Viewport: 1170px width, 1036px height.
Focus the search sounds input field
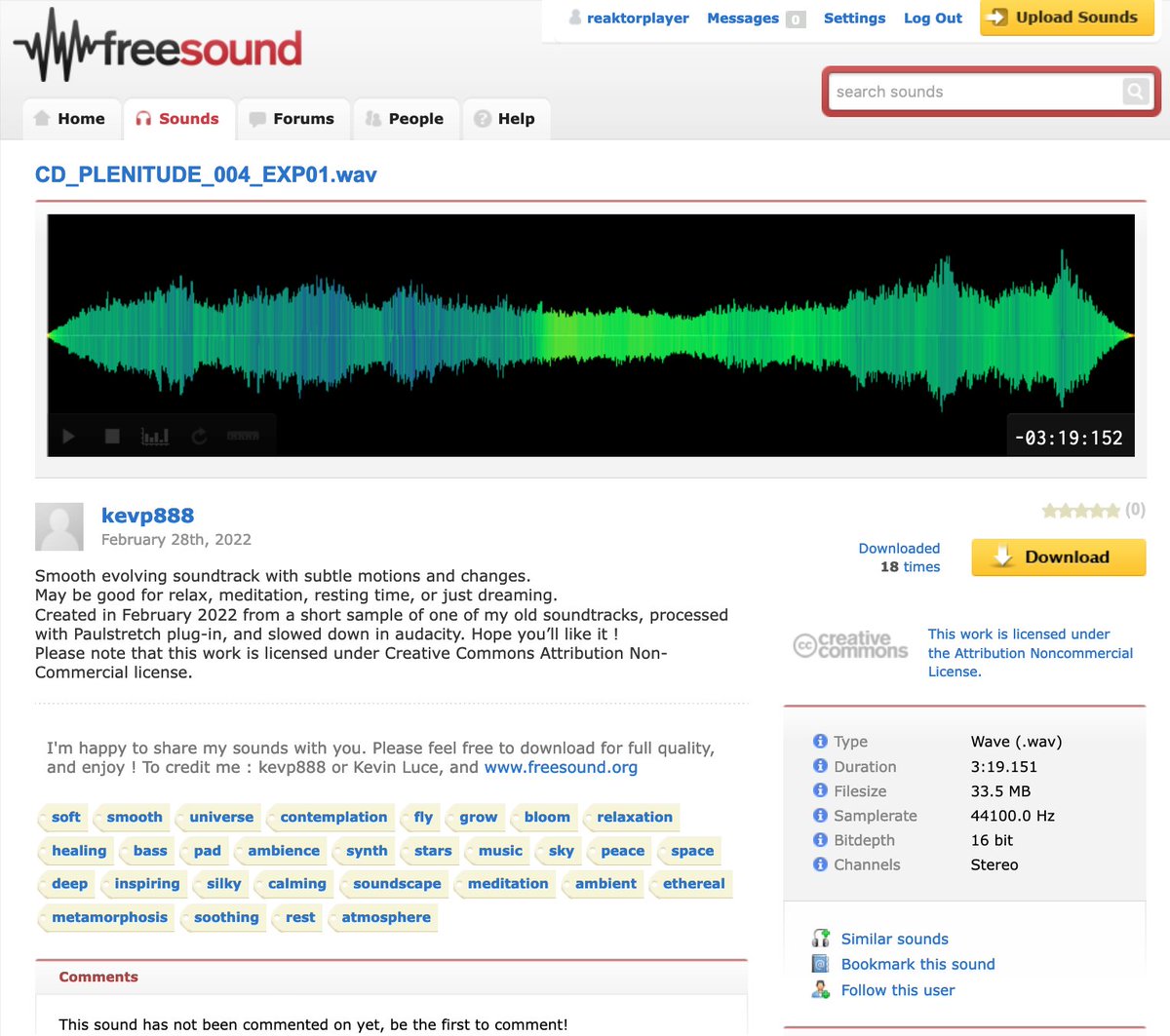point(975,92)
